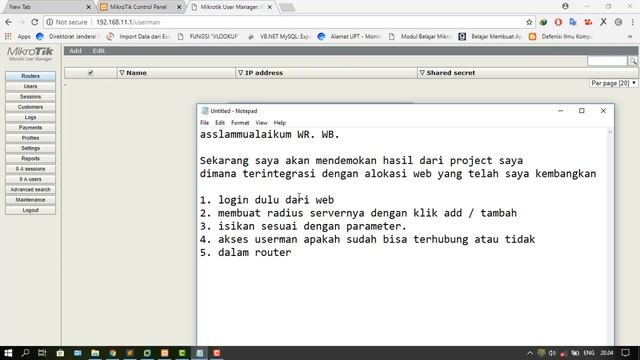Click the volume icon in system tray
The image size is (640, 360).
(552, 353)
